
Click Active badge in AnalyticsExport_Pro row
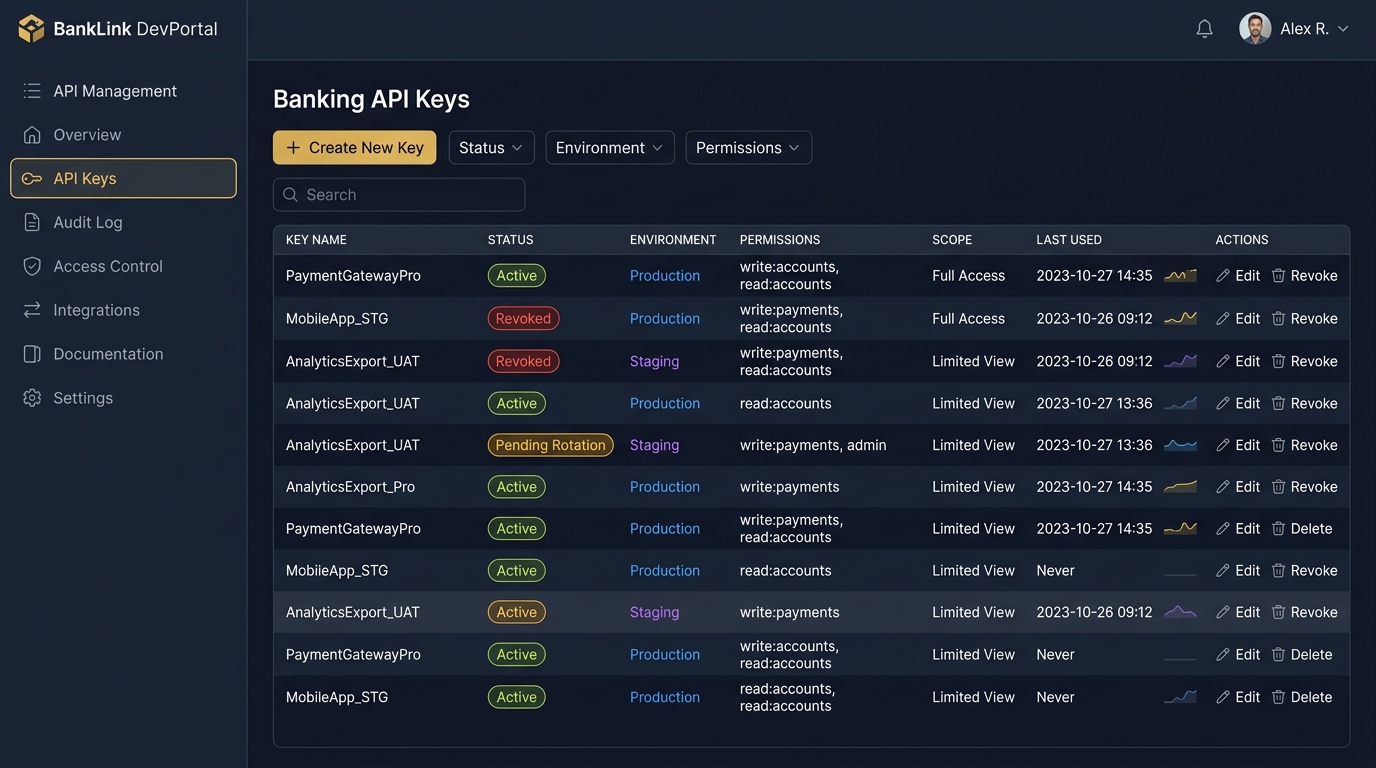click(516, 487)
